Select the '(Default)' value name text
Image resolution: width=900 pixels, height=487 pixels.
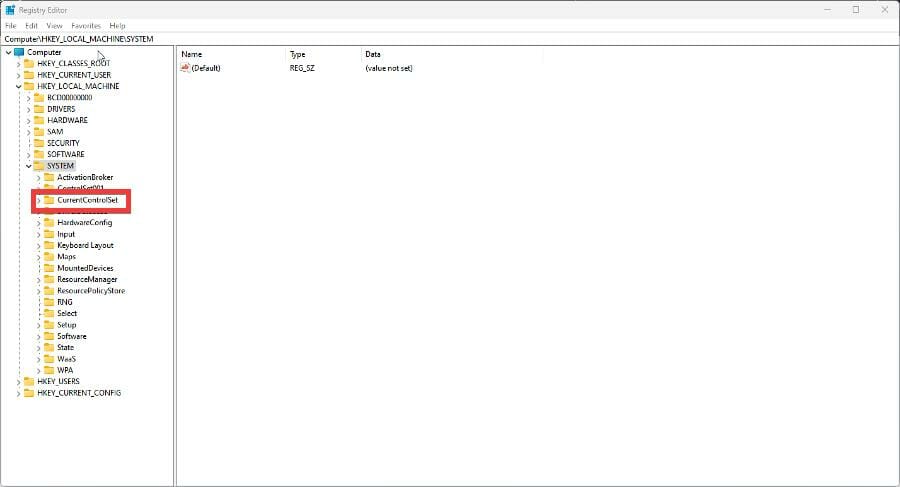tap(206, 68)
